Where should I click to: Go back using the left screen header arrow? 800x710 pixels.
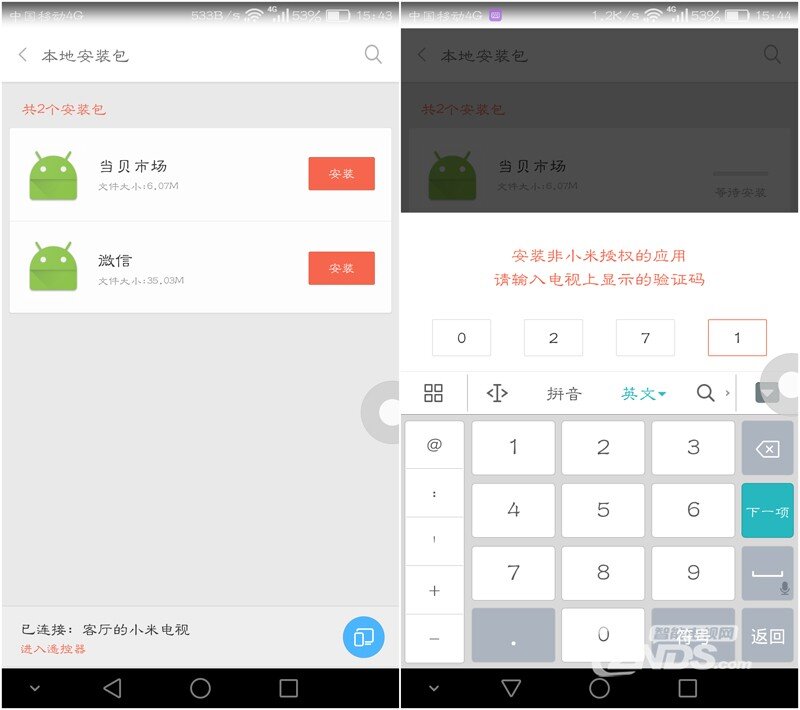pyautogui.click(x=23, y=55)
